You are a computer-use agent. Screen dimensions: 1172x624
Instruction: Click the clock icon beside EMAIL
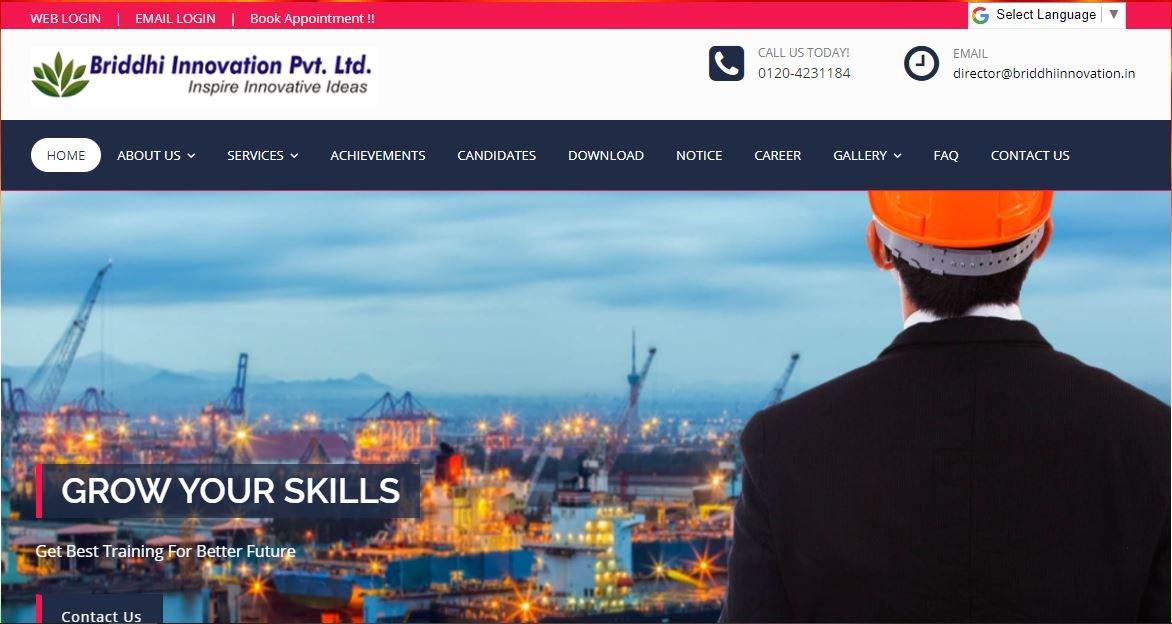click(921, 64)
